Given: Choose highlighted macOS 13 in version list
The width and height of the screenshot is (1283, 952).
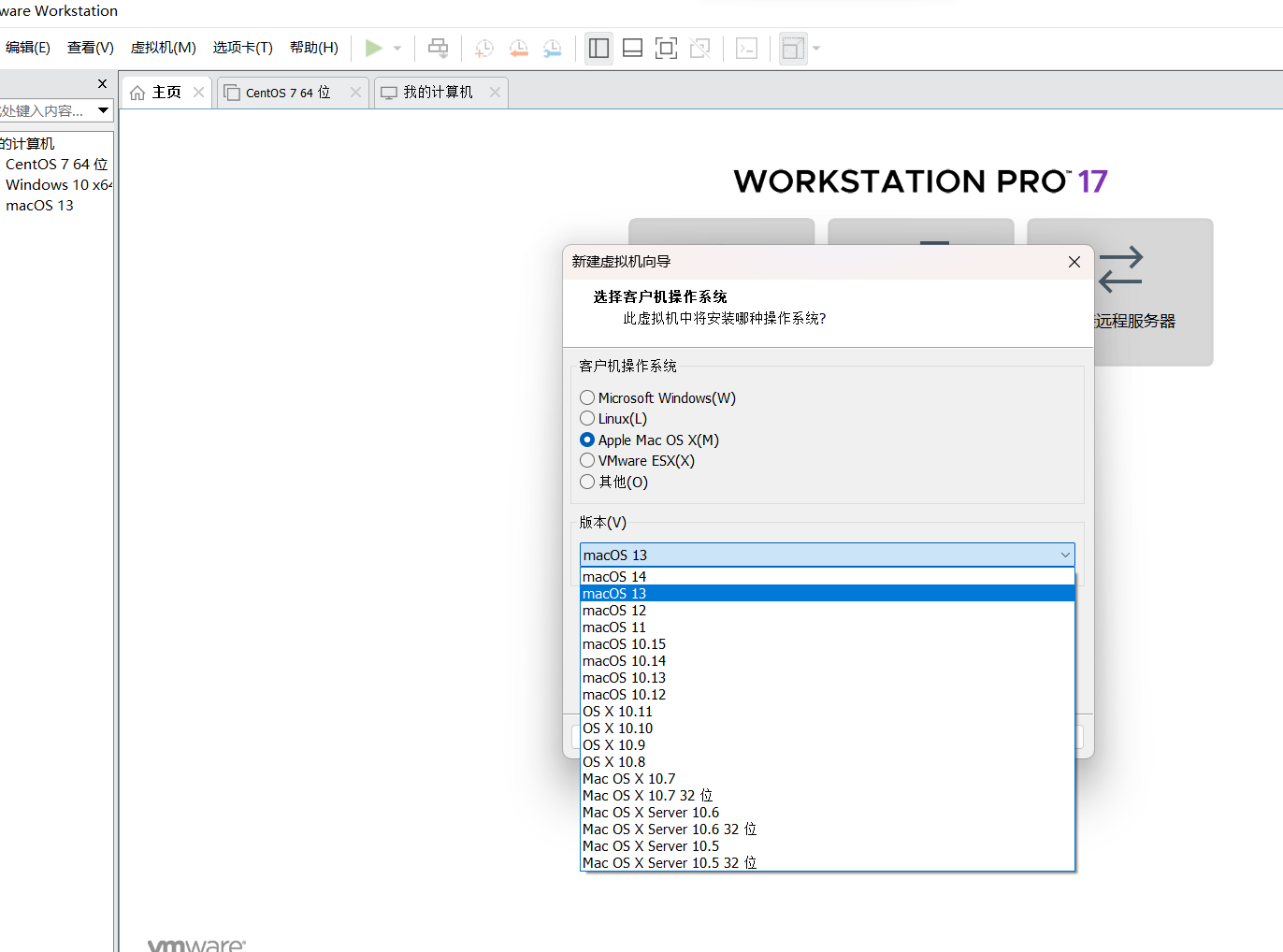Looking at the screenshot, I should [x=828, y=594].
